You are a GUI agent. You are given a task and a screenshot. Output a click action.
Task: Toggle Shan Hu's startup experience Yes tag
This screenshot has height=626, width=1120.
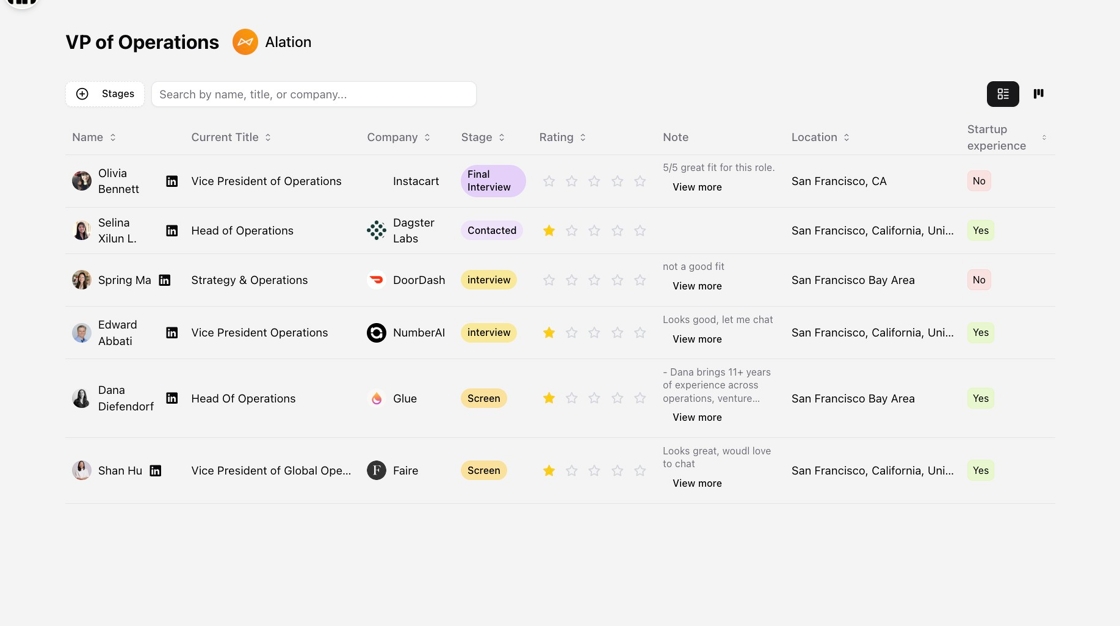981,470
